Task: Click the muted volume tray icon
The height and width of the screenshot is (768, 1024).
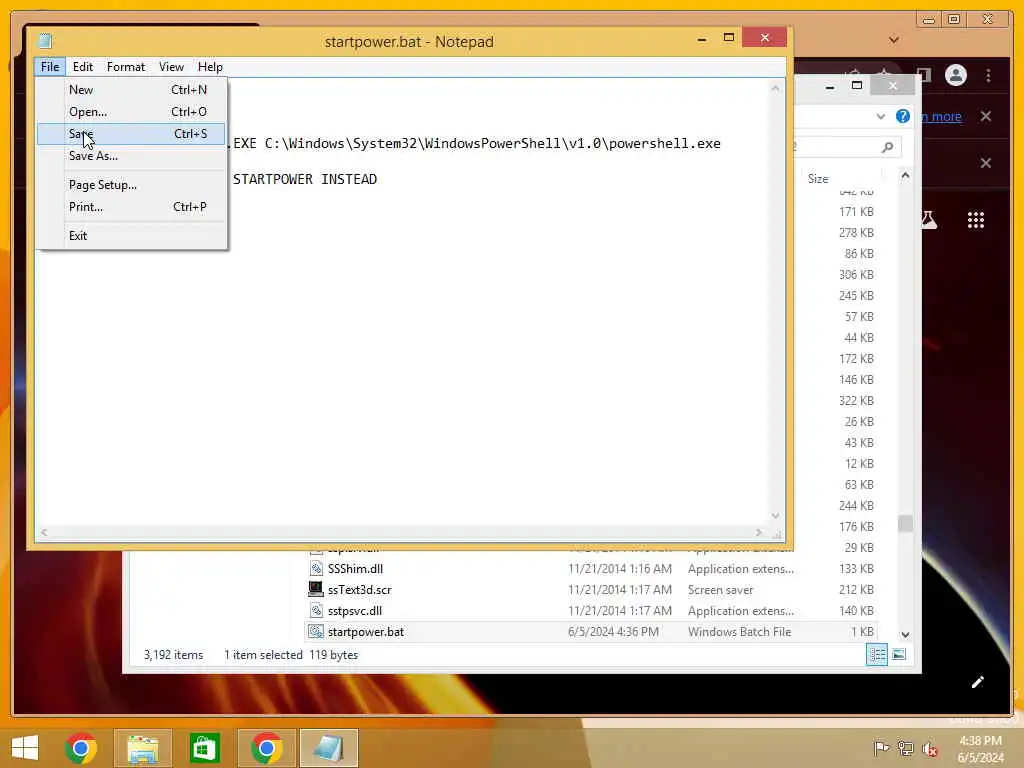Action: tap(929, 749)
